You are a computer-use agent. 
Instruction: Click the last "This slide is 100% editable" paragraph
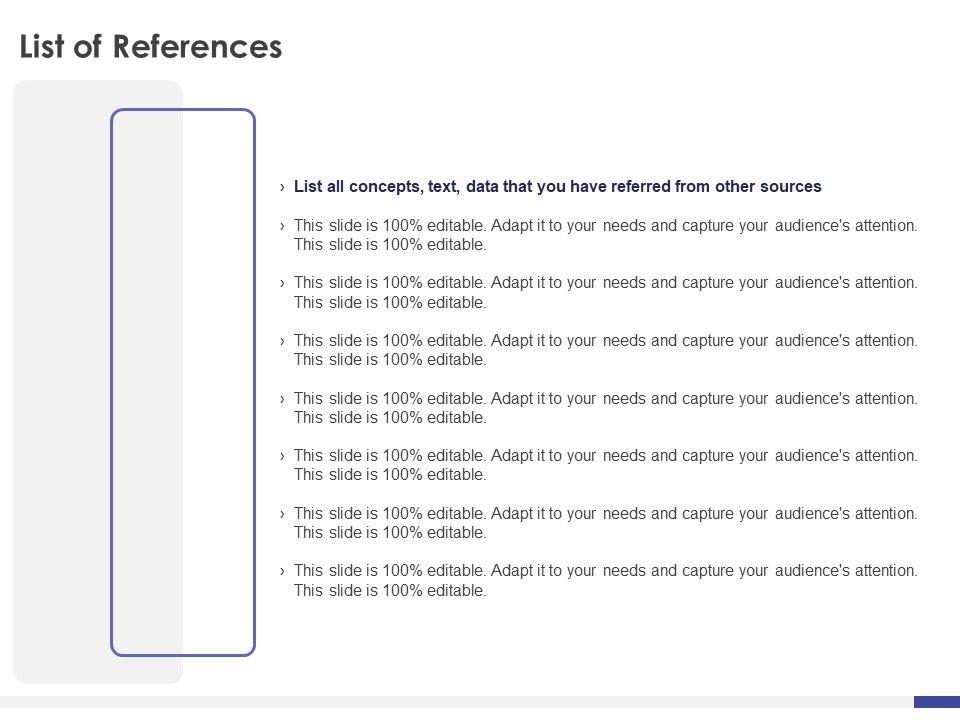[x=605, y=580]
